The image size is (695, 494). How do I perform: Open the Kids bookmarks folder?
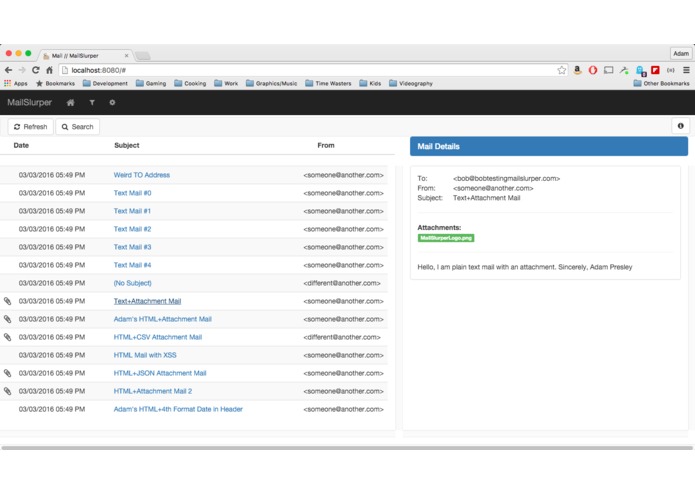click(x=370, y=83)
